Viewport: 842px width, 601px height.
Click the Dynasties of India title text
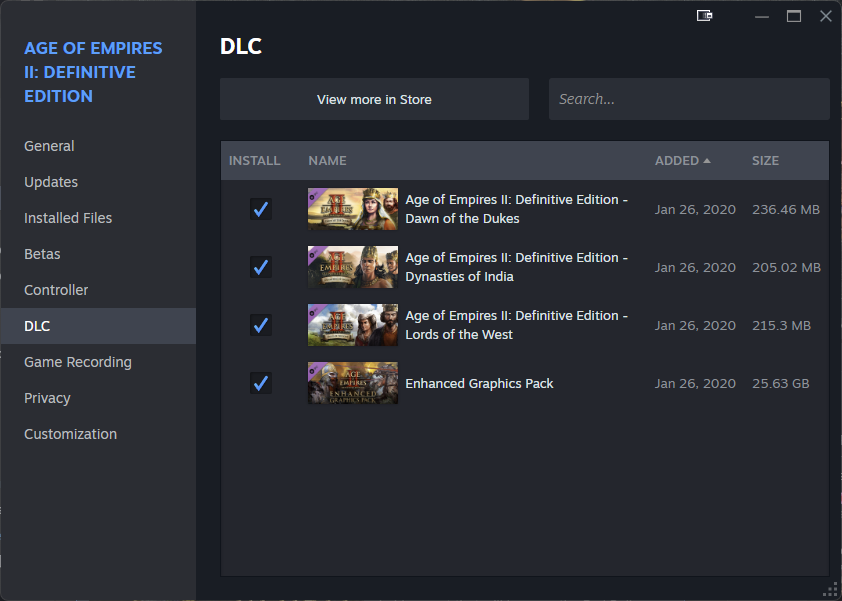[517, 267]
